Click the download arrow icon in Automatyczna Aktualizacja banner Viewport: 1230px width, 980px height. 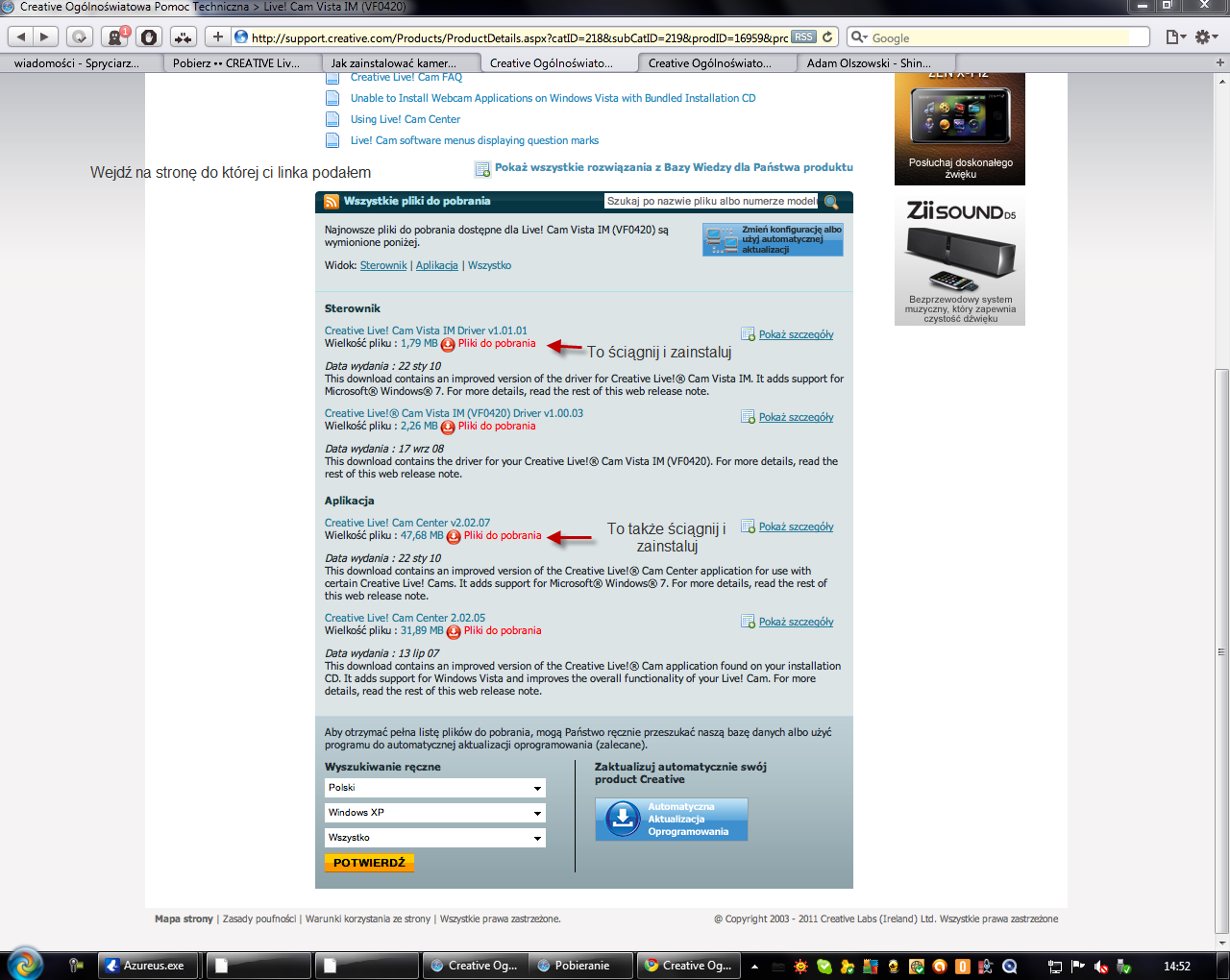pyautogui.click(x=622, y=820)
